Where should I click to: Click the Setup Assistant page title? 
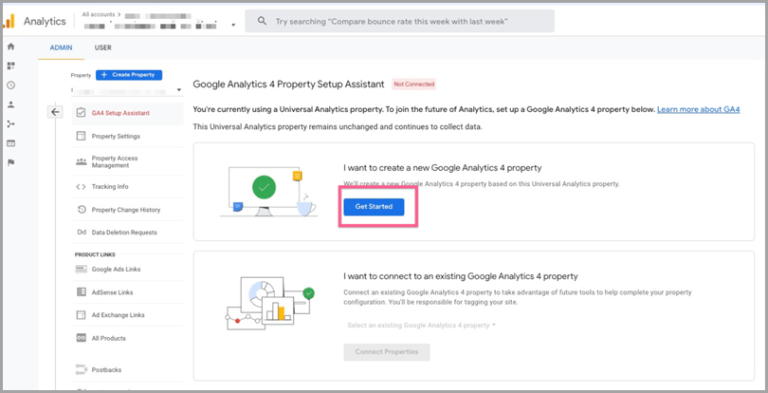tap(288, 84)
